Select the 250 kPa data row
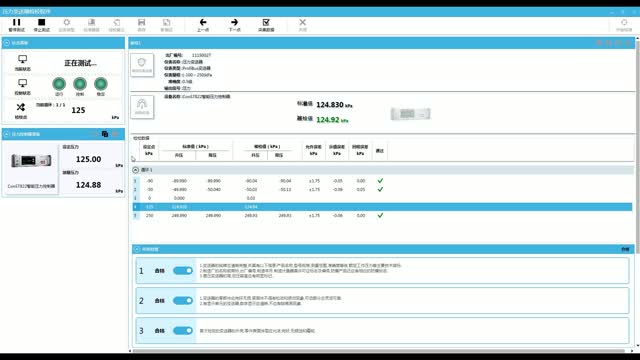Image resolution: width=640 pixels, height=360 pixels. (x=382, y=216)
